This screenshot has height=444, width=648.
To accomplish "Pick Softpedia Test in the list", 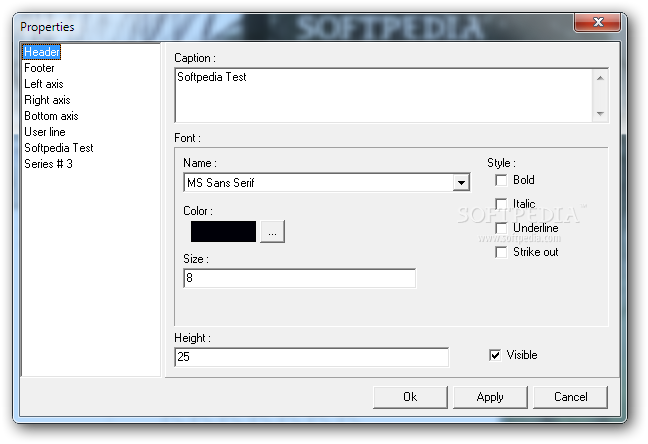I will [59, 148].
